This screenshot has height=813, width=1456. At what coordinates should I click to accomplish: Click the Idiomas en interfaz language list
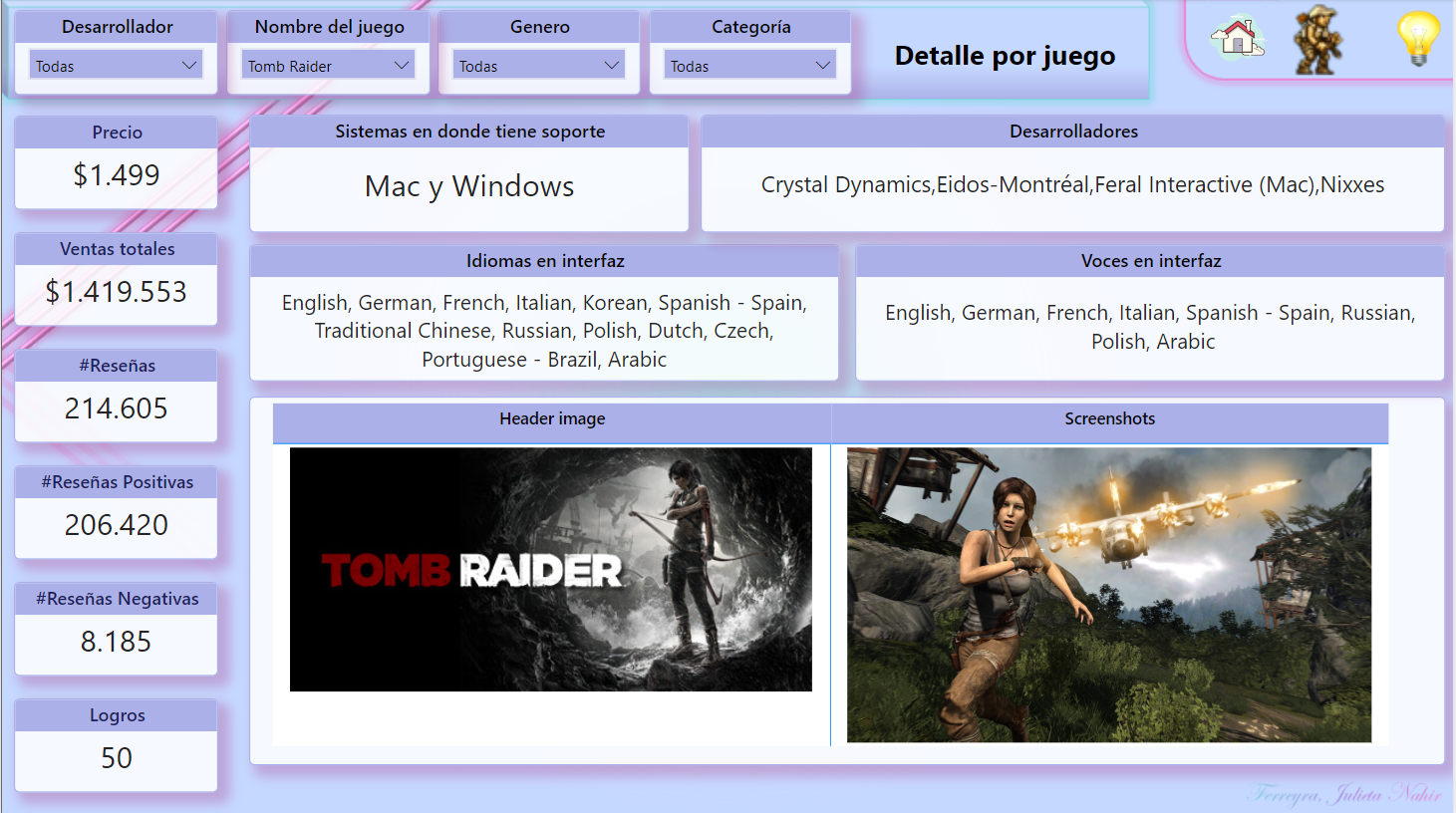point(544,331)
